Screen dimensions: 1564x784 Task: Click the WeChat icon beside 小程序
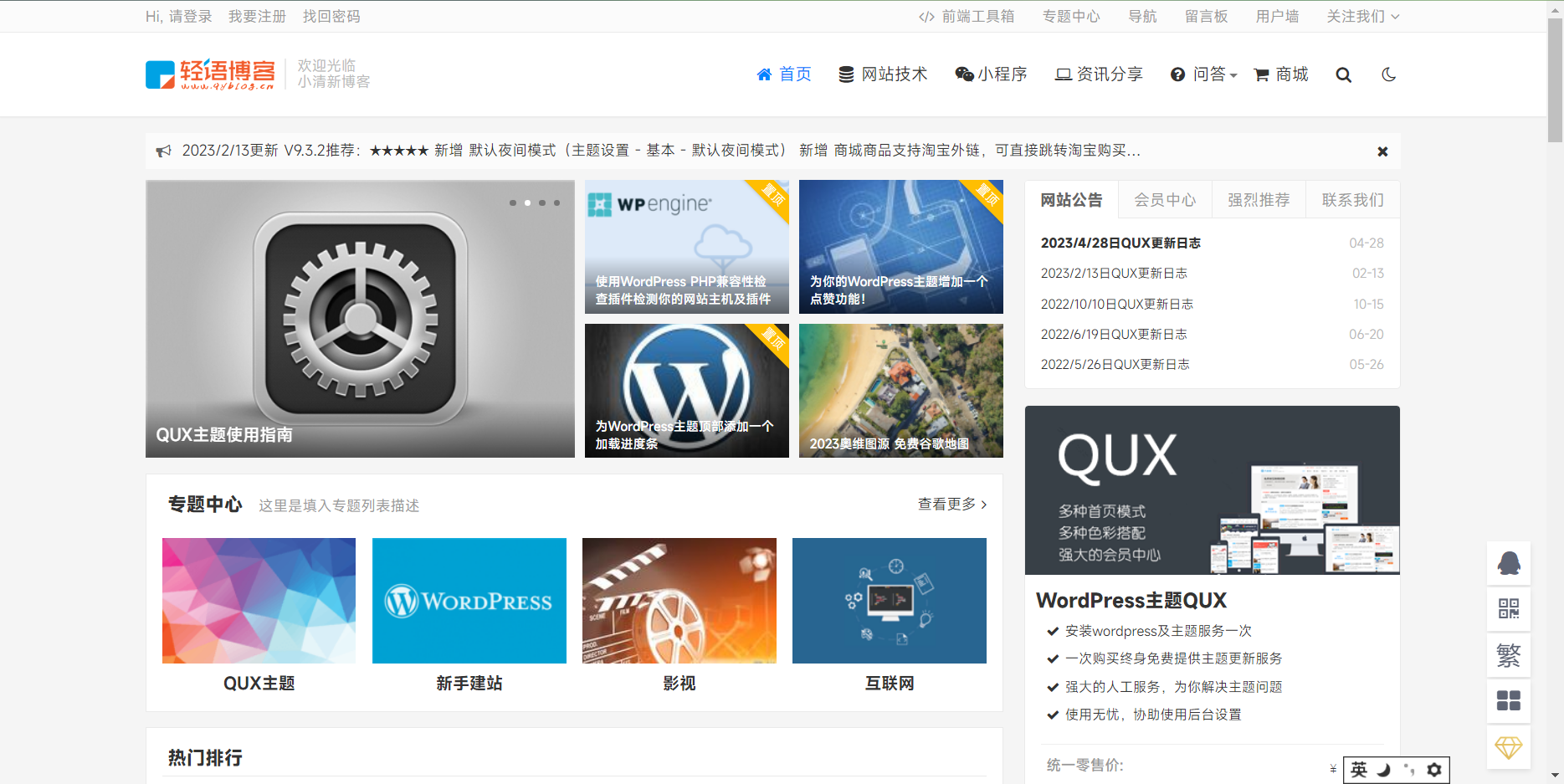click(963, 74)
